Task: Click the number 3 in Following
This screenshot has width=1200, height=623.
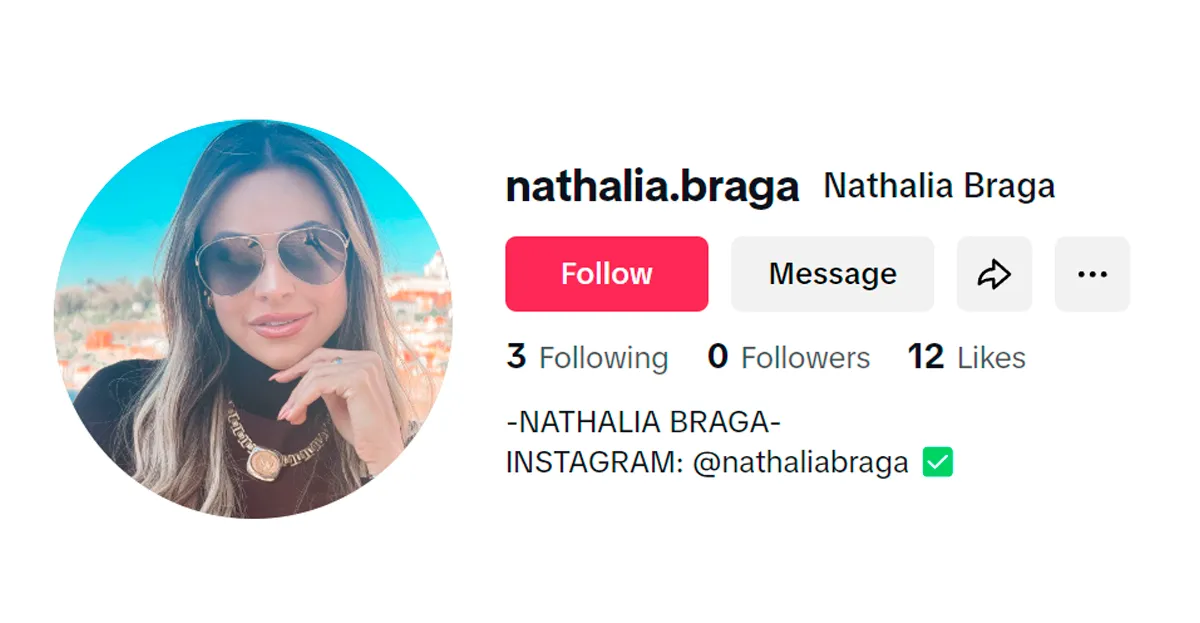Action: pos(516,357)
